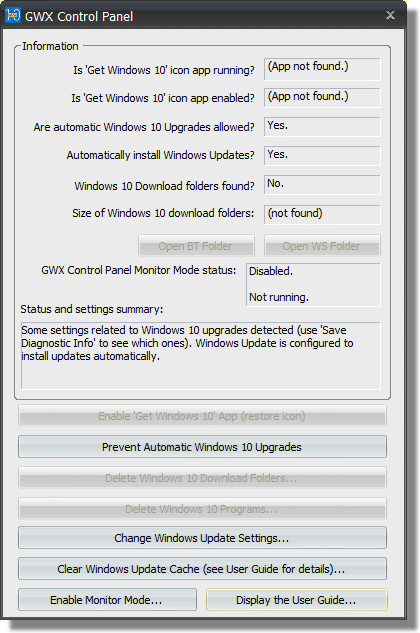Screen dimensions: 420x633
Task: Click the download folders found 'No.' field
Action: tap(322, 185)
